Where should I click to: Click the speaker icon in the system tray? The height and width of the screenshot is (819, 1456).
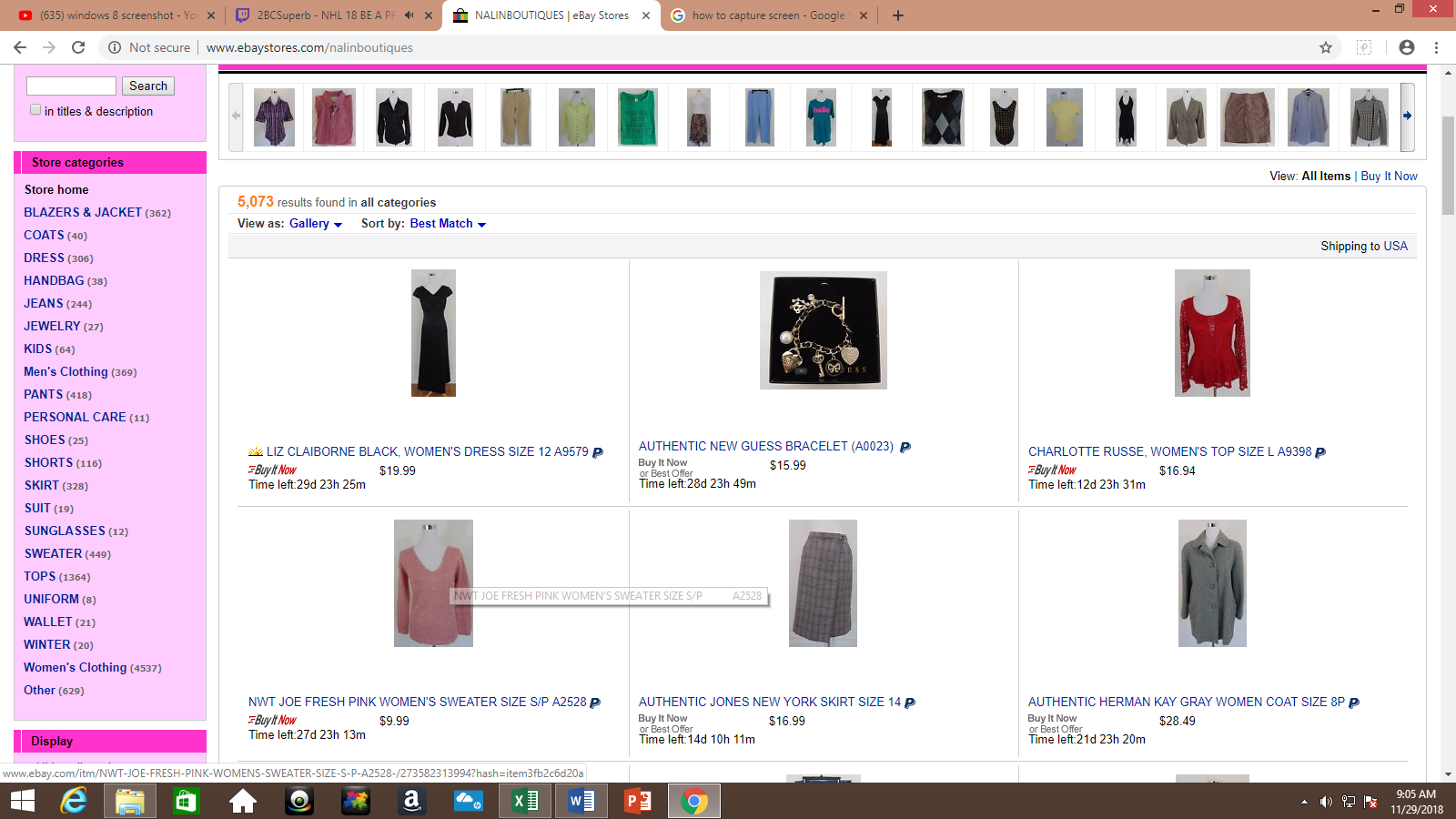coord(1325,802)
